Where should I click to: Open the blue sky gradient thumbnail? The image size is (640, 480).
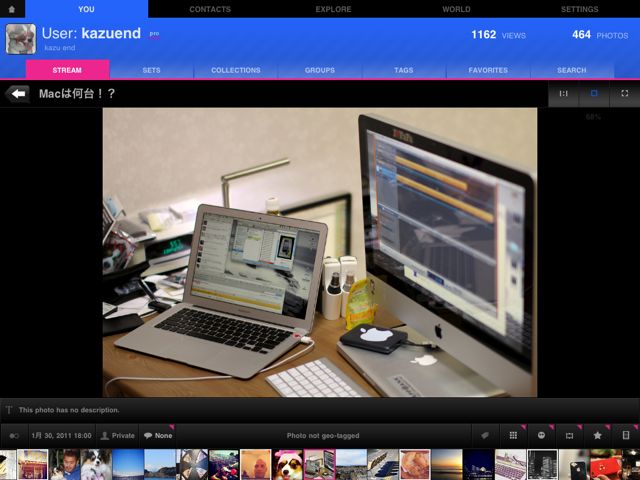pyautogui.click(x=128, y=464)
